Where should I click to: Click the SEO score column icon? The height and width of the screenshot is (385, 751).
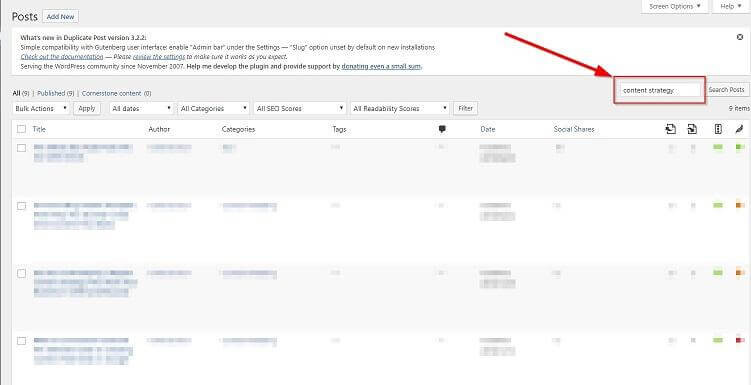pyautogui.click(x=718, y=129)
